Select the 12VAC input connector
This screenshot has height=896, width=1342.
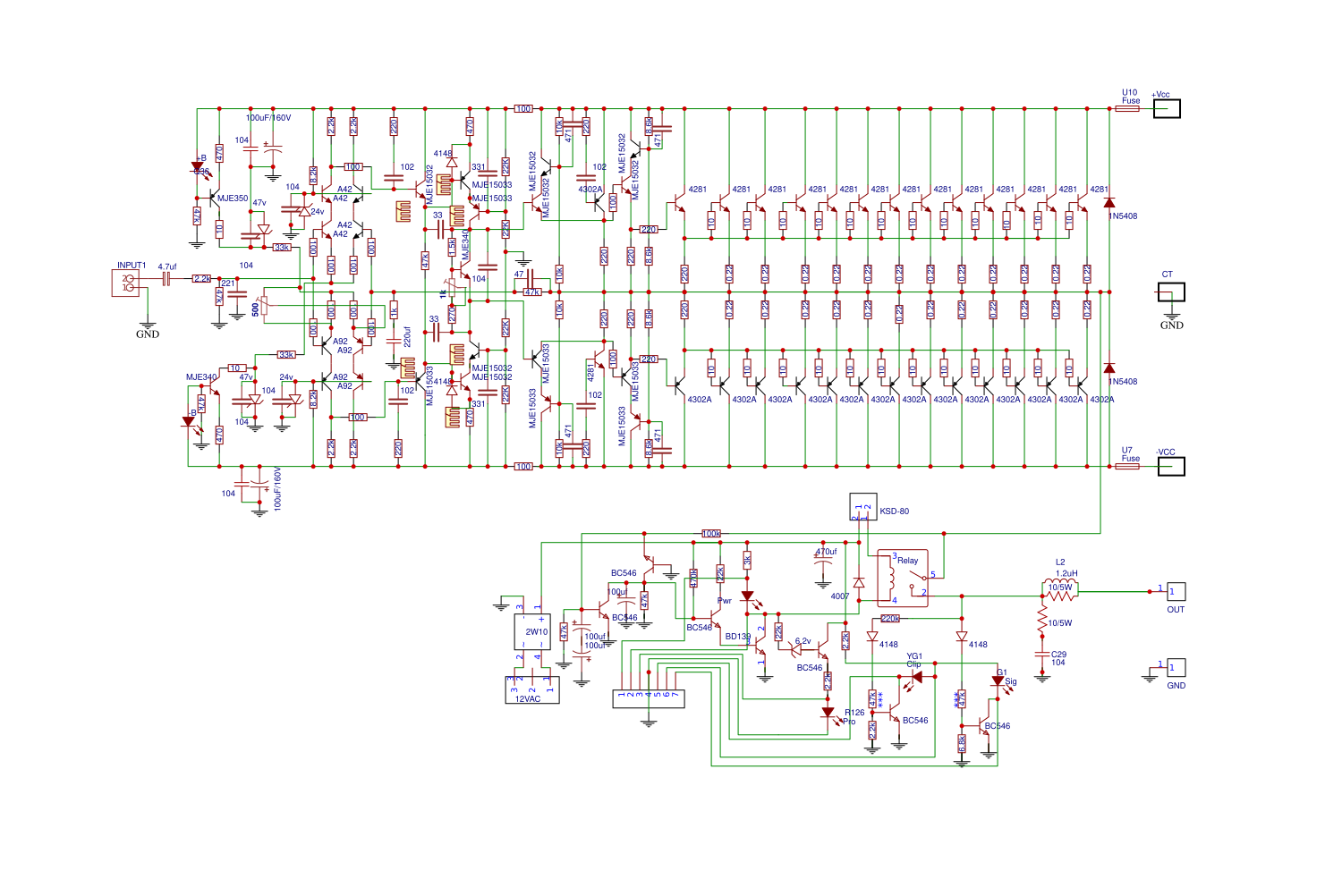pos(532,689)
